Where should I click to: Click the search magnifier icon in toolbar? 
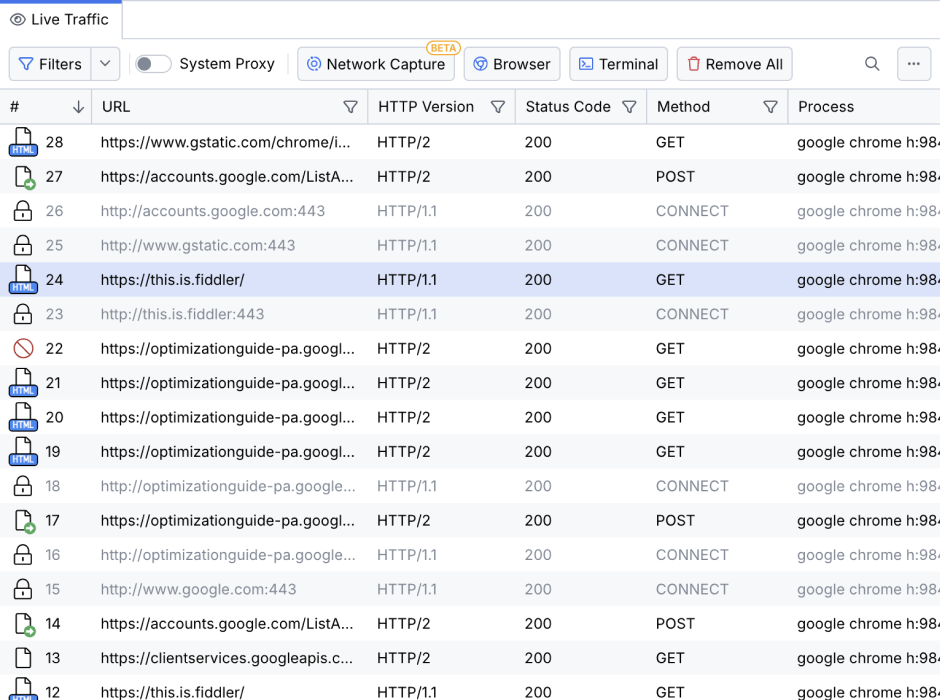872,64
